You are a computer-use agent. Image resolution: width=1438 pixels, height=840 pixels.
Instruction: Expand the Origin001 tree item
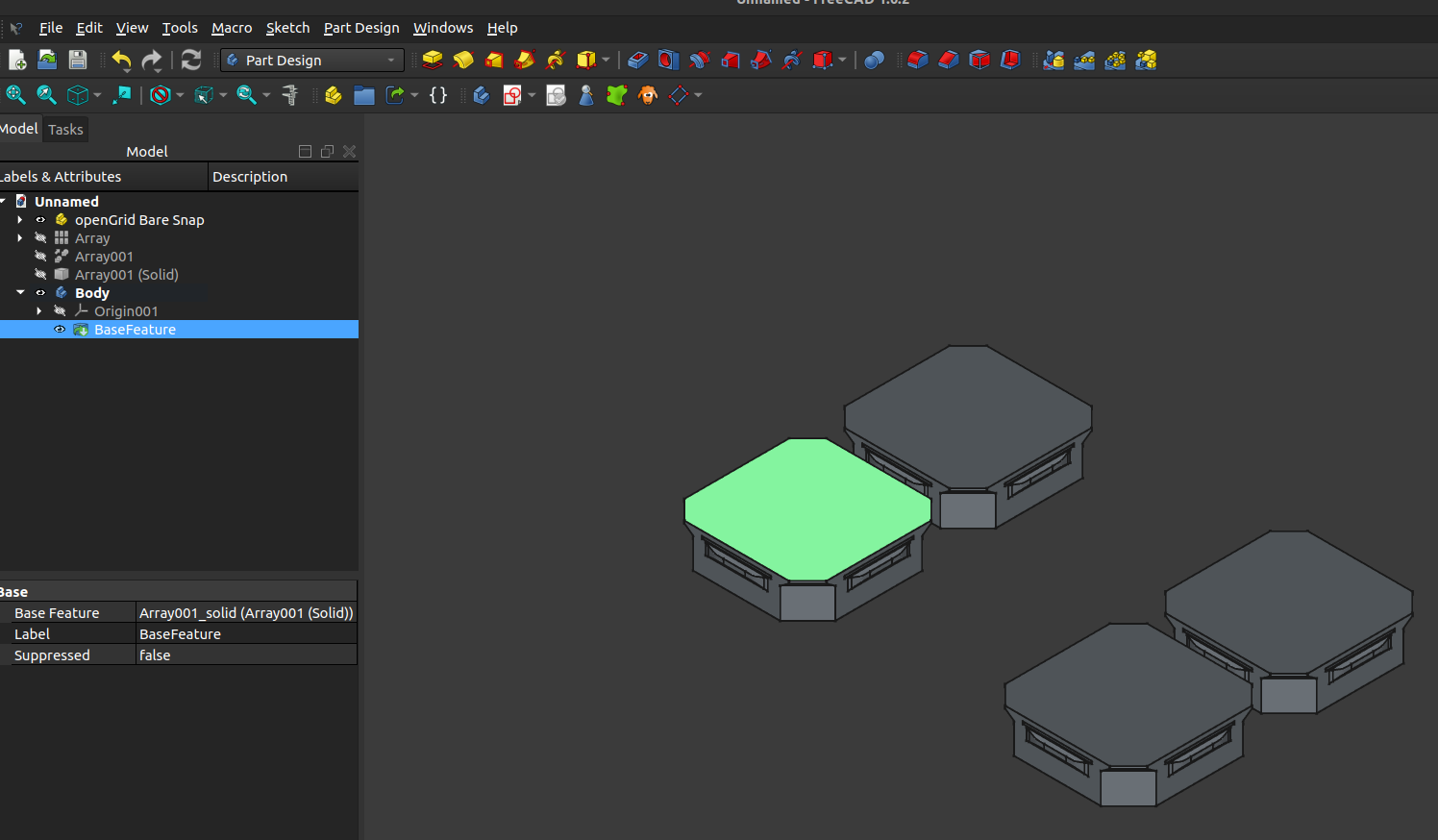[x=39, y=311]
